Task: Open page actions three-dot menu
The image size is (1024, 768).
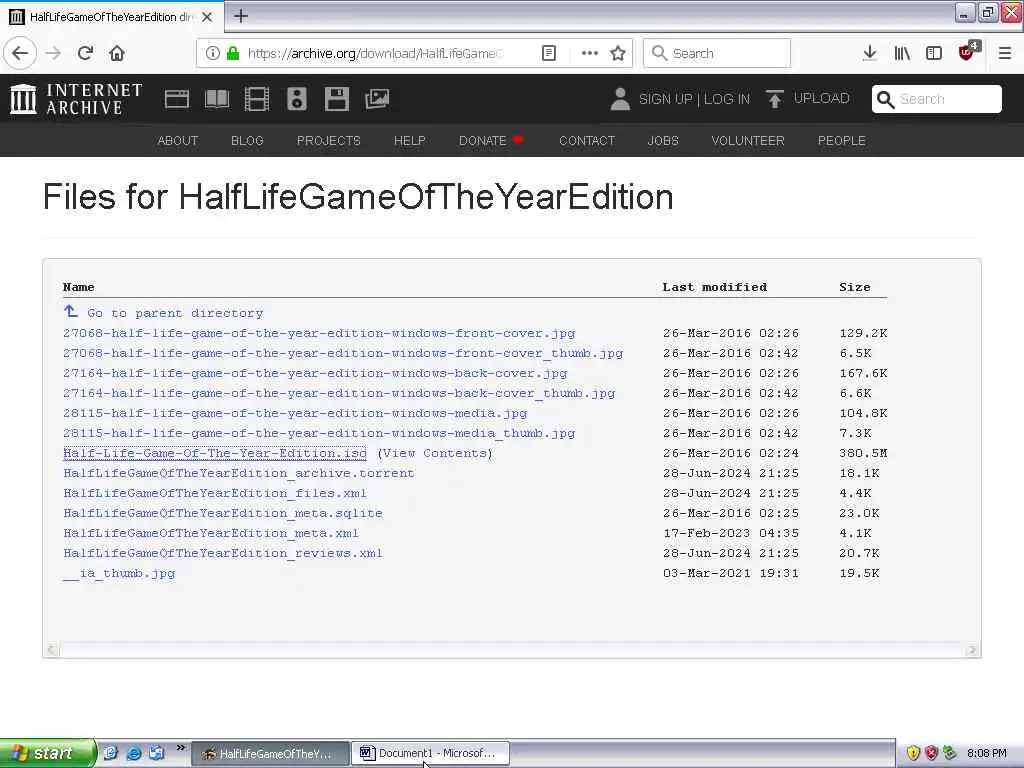Action: coord(589,53)
